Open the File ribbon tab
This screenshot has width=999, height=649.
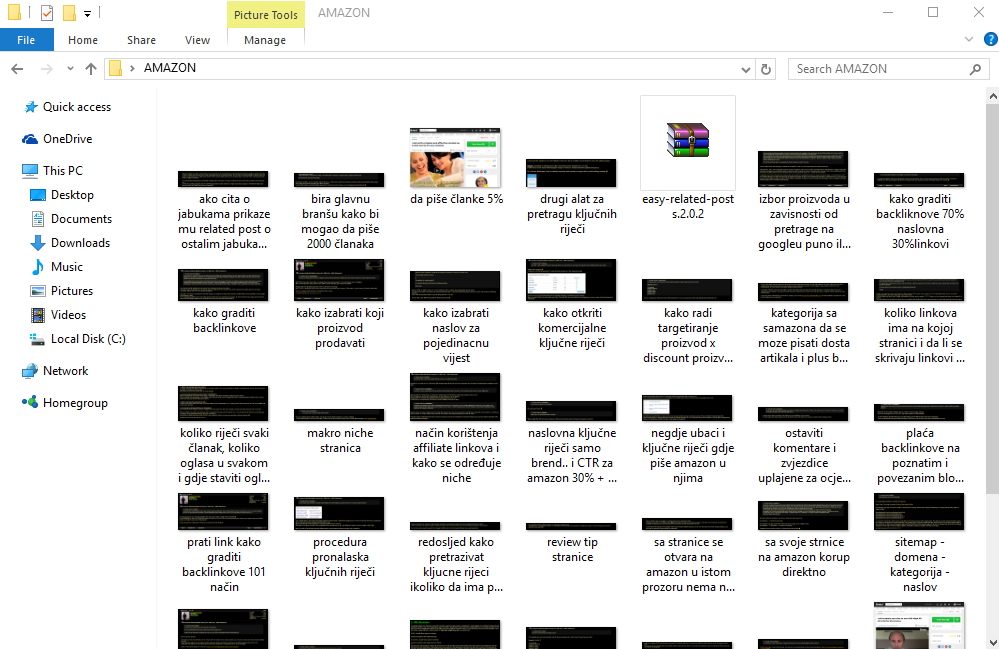point(26,39)
